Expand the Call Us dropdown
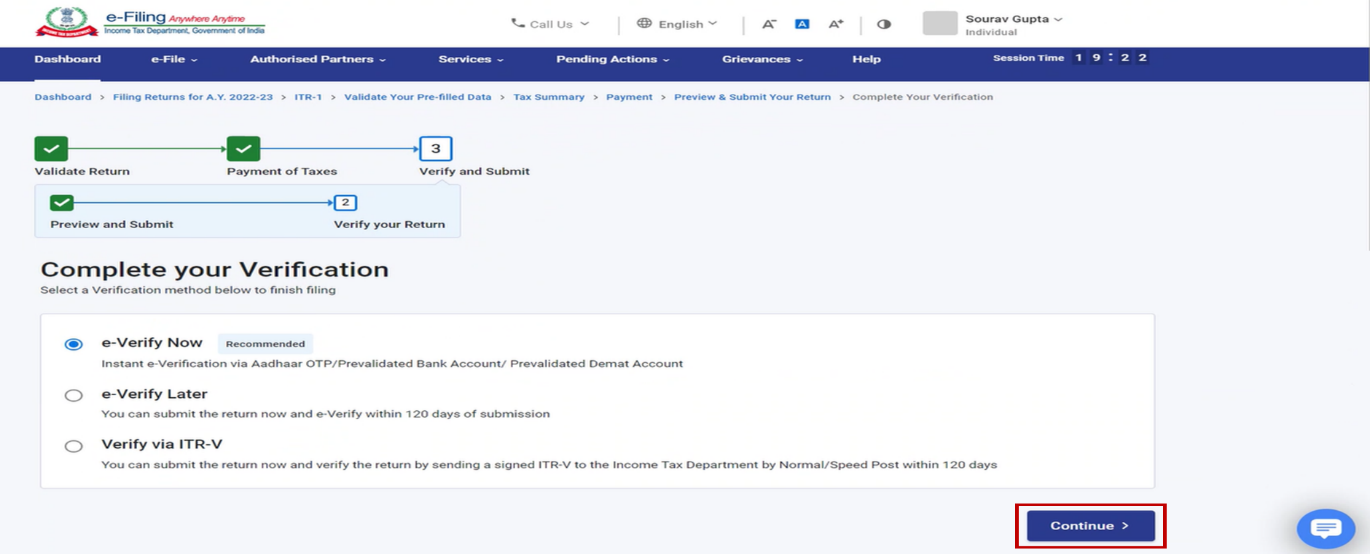Screen dimensions: 1370x554 550,24
